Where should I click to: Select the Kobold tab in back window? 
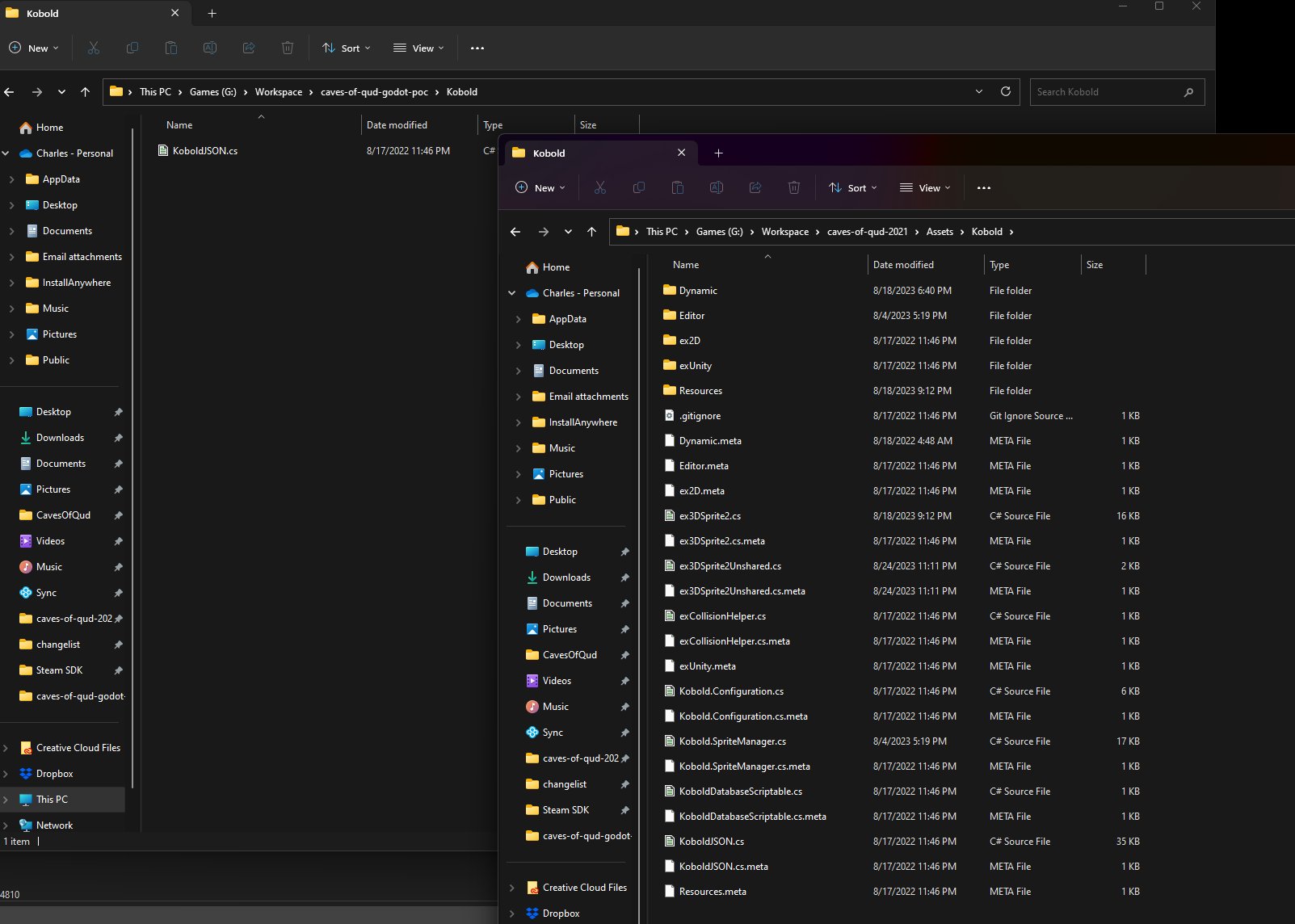(89, 14)
